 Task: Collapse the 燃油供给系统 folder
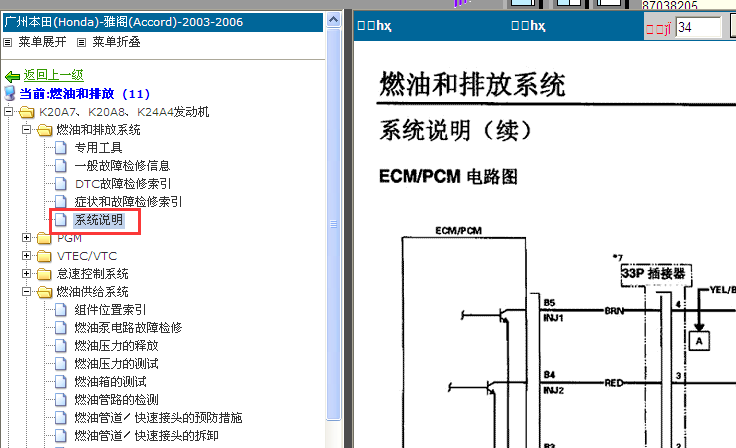pyautogui.click(x=26, y=292)
